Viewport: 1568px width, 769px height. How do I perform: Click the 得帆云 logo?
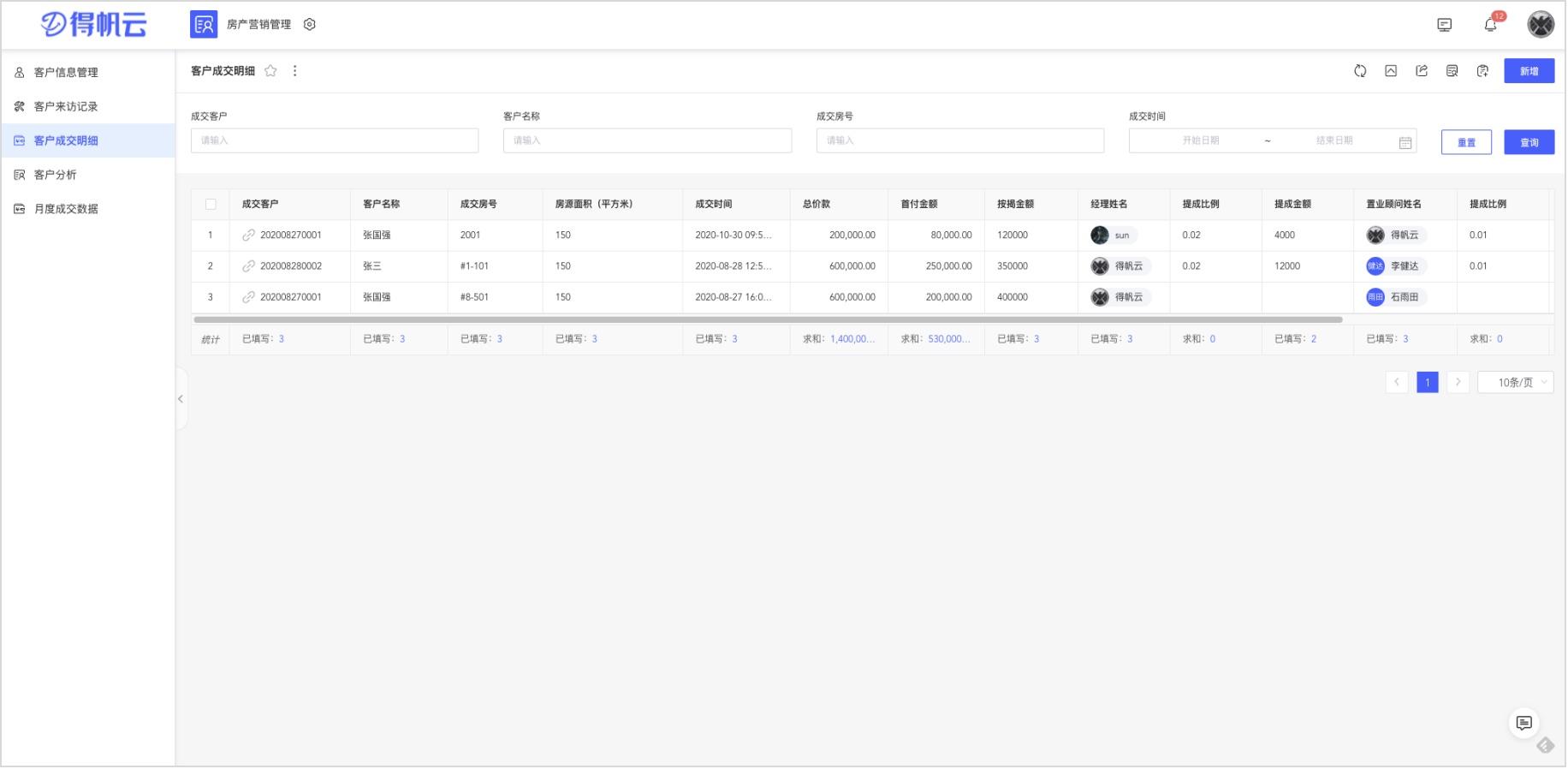pos(93,25)
